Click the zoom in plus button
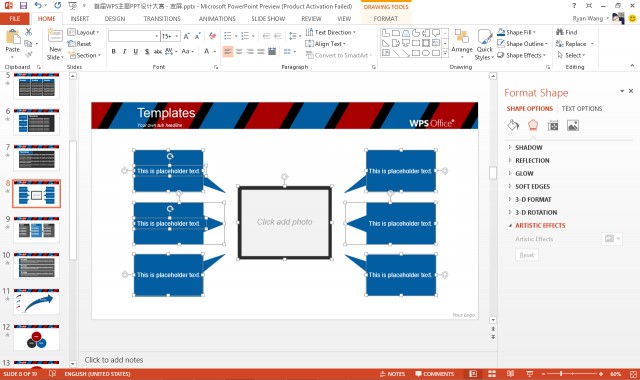Screen dimensions: 640x380 pyautogui.click(x=601, y=374)
